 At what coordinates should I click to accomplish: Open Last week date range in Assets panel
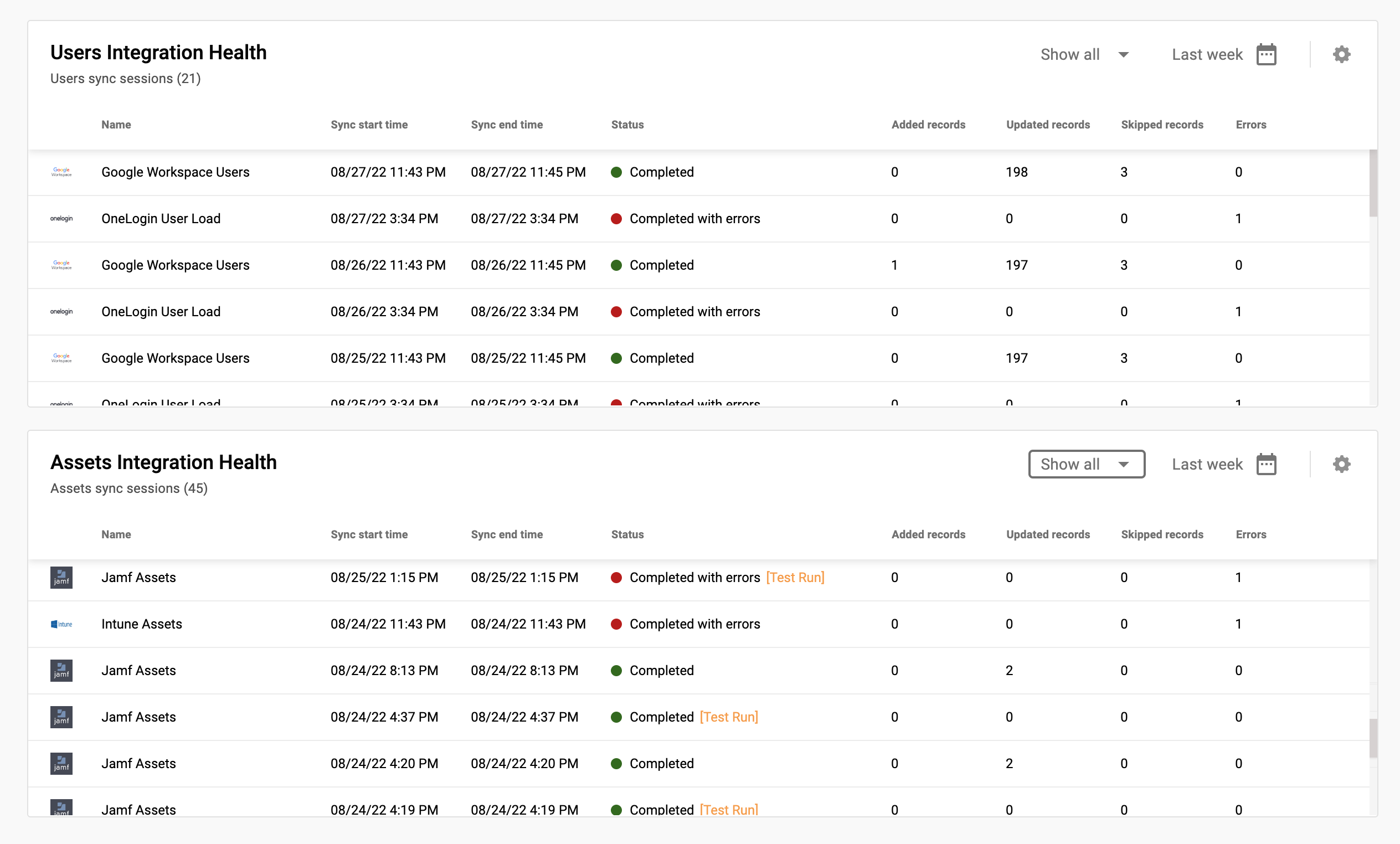(x=1207, y=464)
